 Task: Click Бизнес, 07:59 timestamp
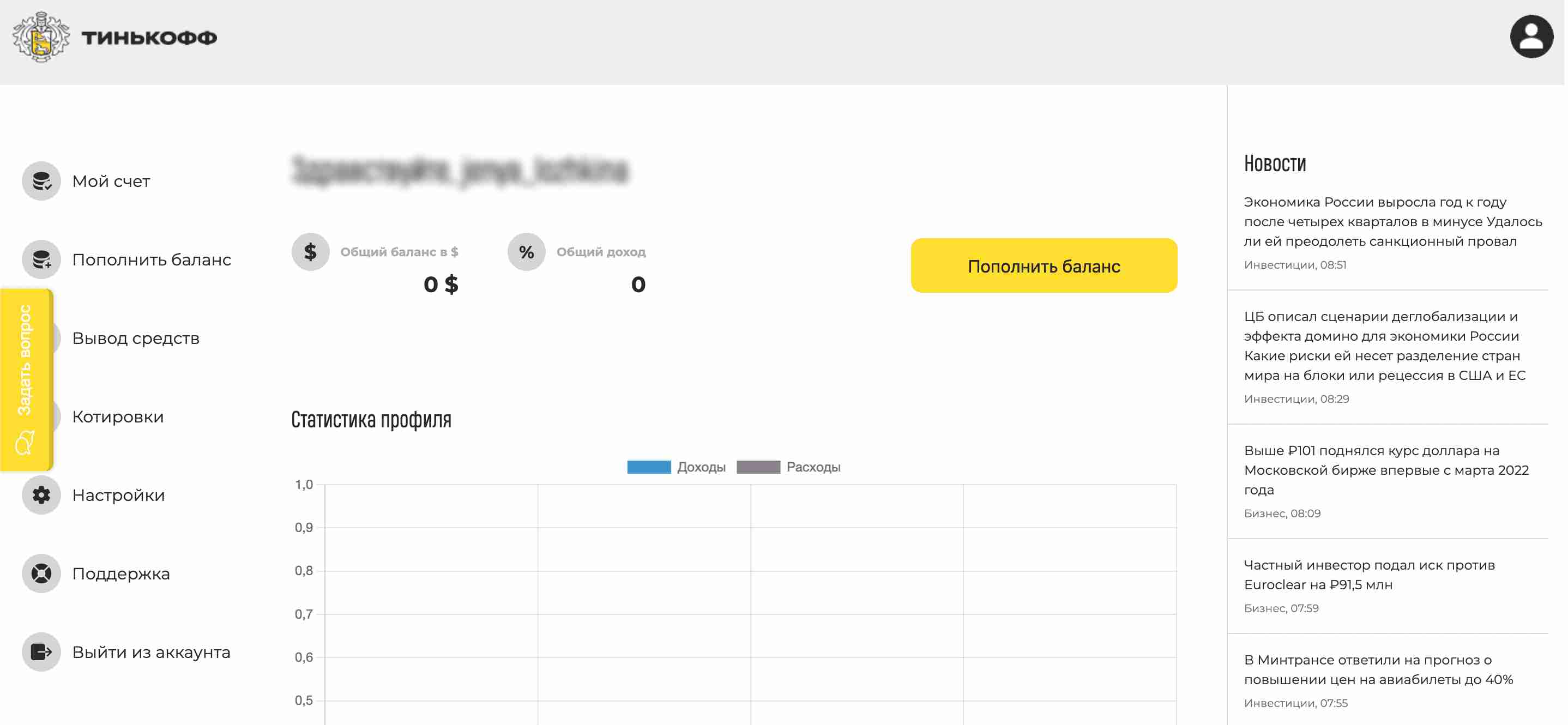[x=1281, y=608]
